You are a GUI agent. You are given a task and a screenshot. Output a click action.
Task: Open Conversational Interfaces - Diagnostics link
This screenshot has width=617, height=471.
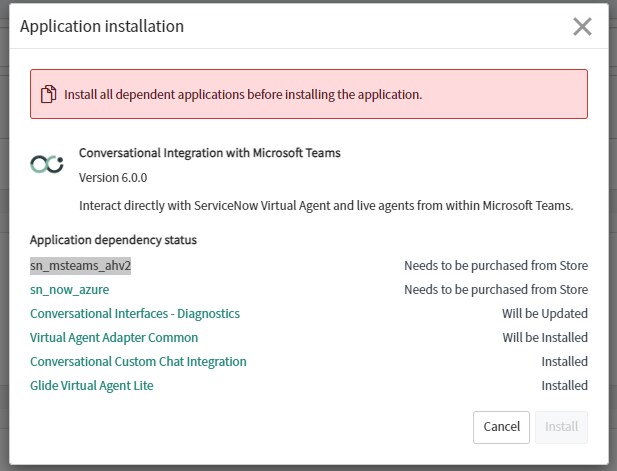pos(135,314)
